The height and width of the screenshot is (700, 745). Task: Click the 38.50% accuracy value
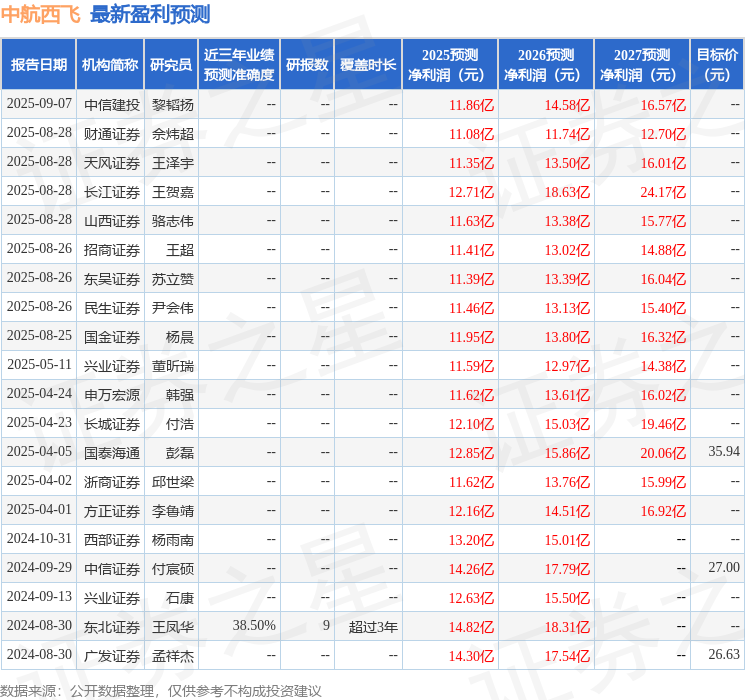pyautogui.click(x=254, y=625)
